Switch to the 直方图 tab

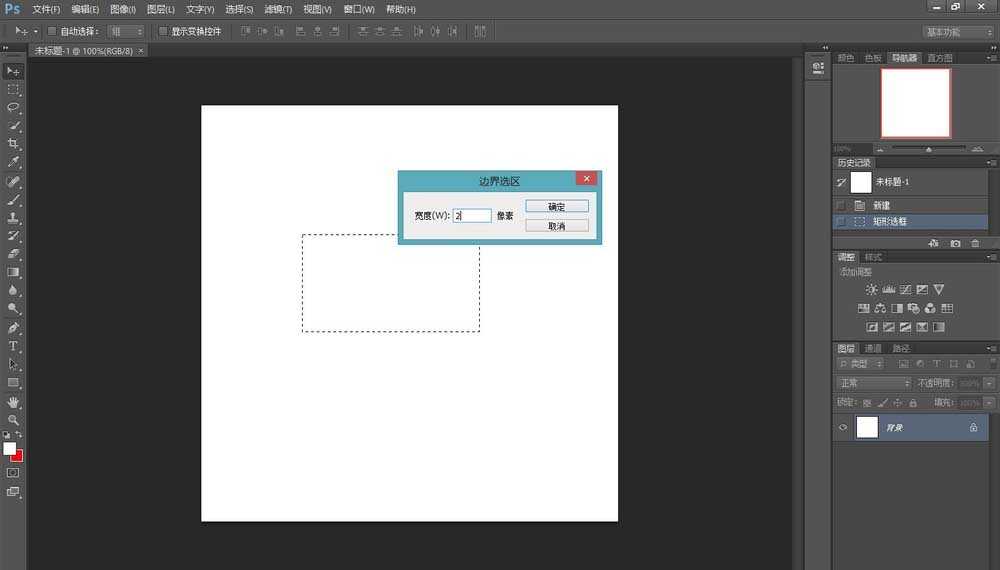click(940, 58)
